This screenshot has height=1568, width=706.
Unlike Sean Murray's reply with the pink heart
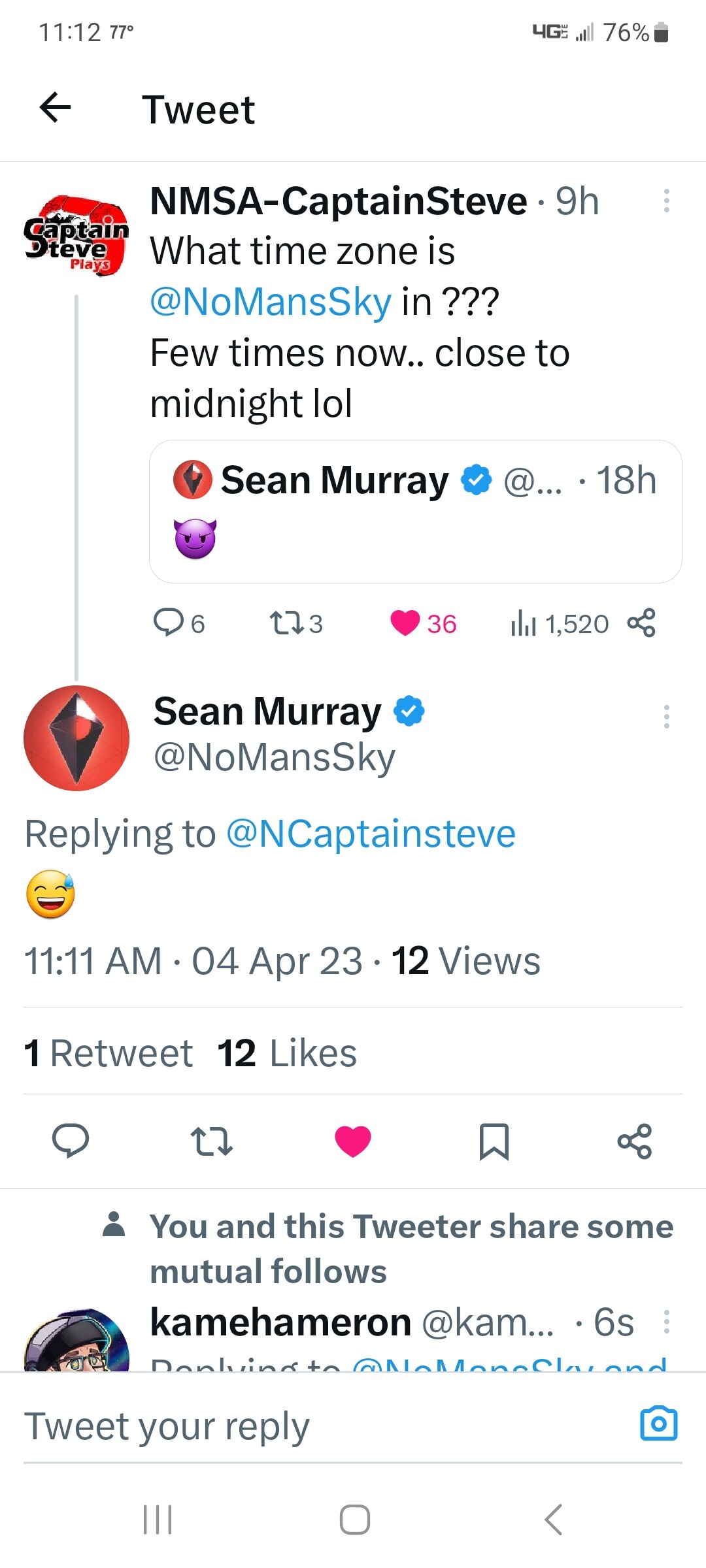coord(353,1141)
